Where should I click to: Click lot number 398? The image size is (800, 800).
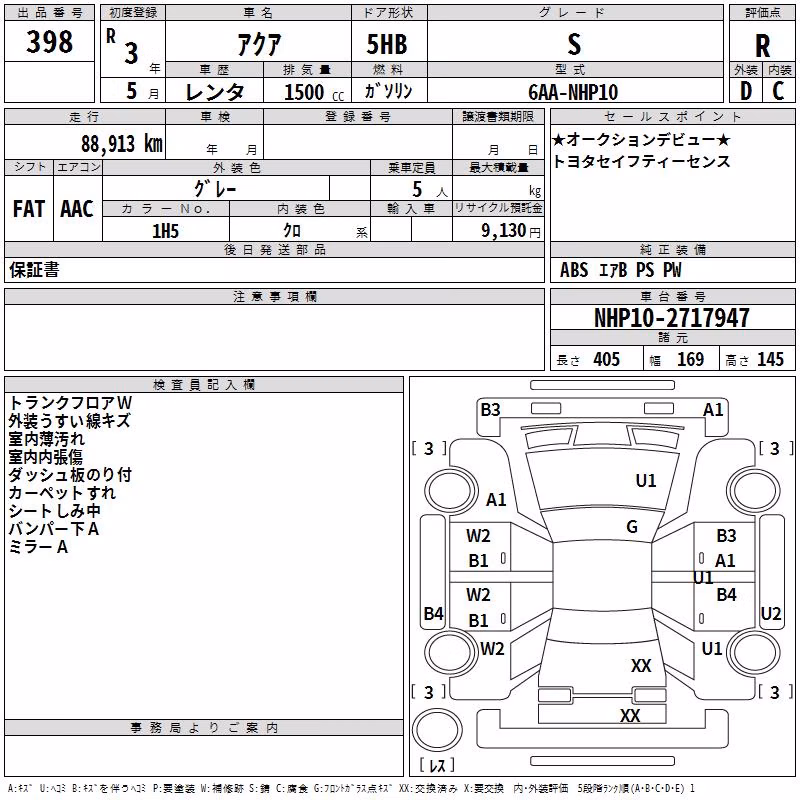(x=49, y=41)
